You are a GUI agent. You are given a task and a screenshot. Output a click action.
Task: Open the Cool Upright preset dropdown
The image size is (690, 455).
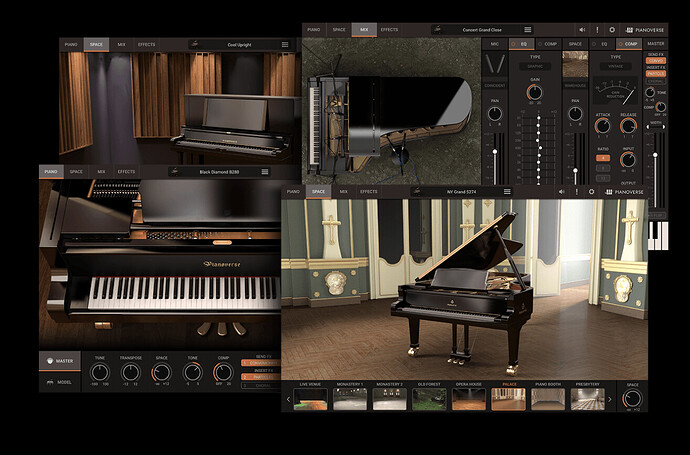239,44
